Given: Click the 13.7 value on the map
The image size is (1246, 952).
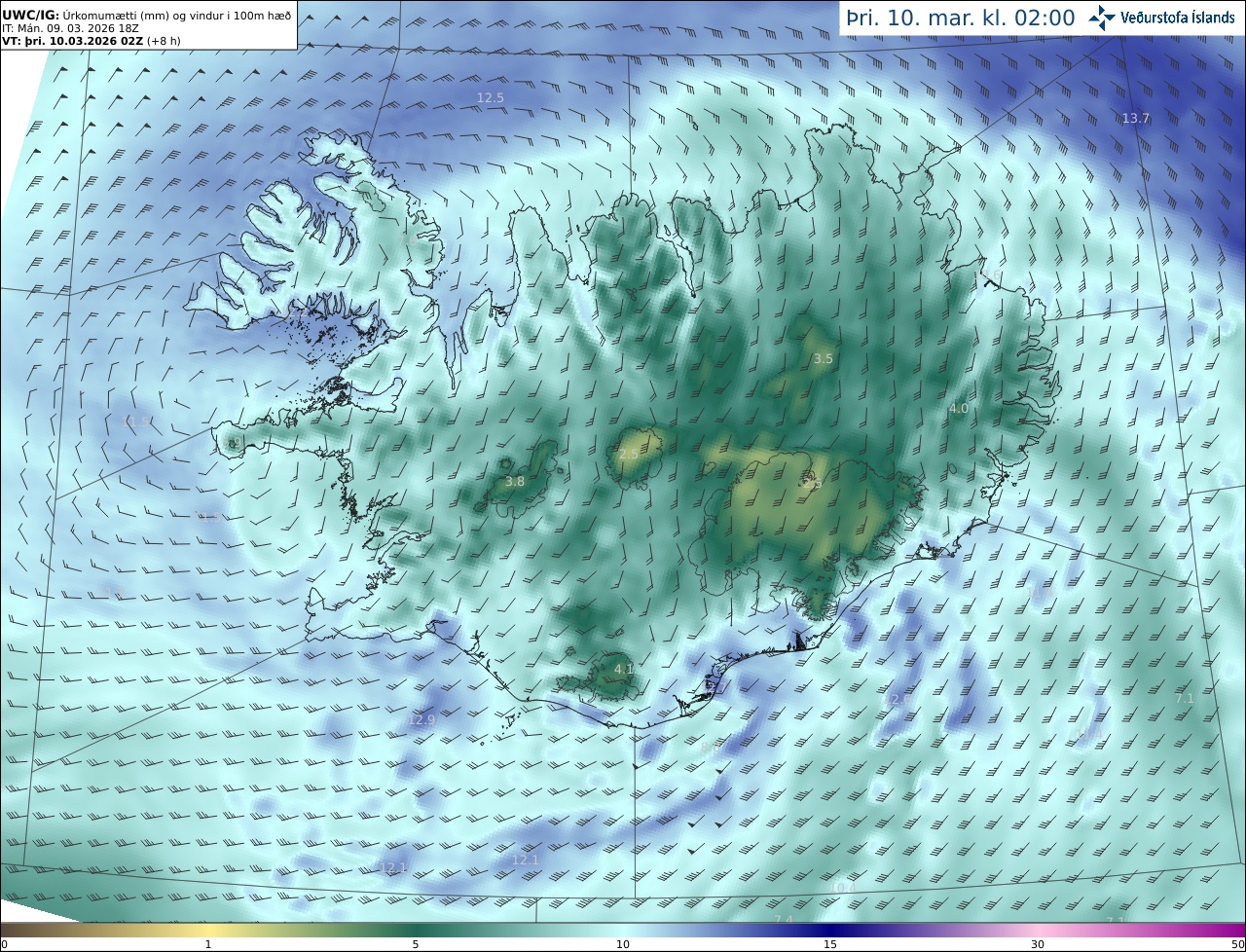Looking at the screenshot, I should pos(1136,119).
